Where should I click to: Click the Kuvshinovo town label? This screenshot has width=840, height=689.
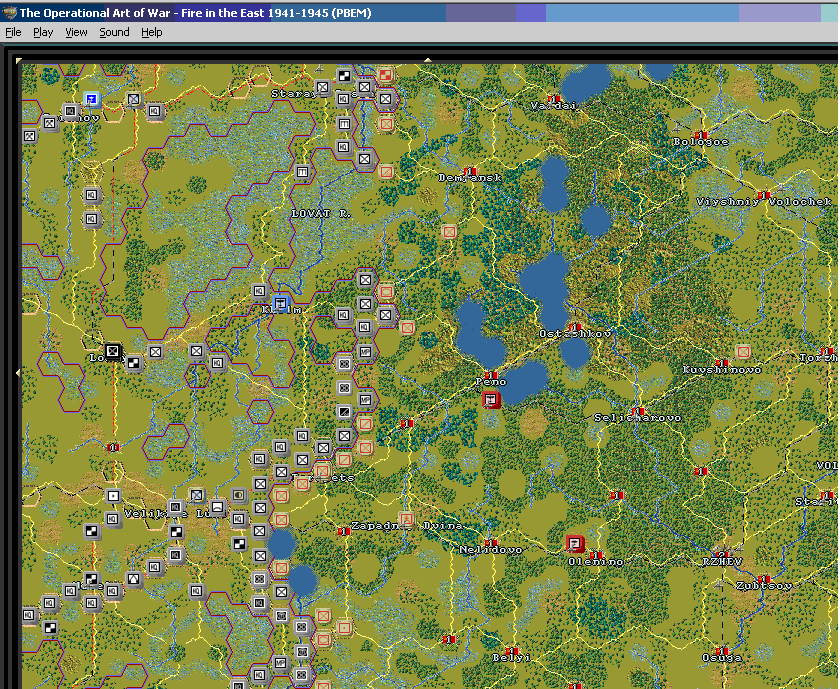[722, 369]
